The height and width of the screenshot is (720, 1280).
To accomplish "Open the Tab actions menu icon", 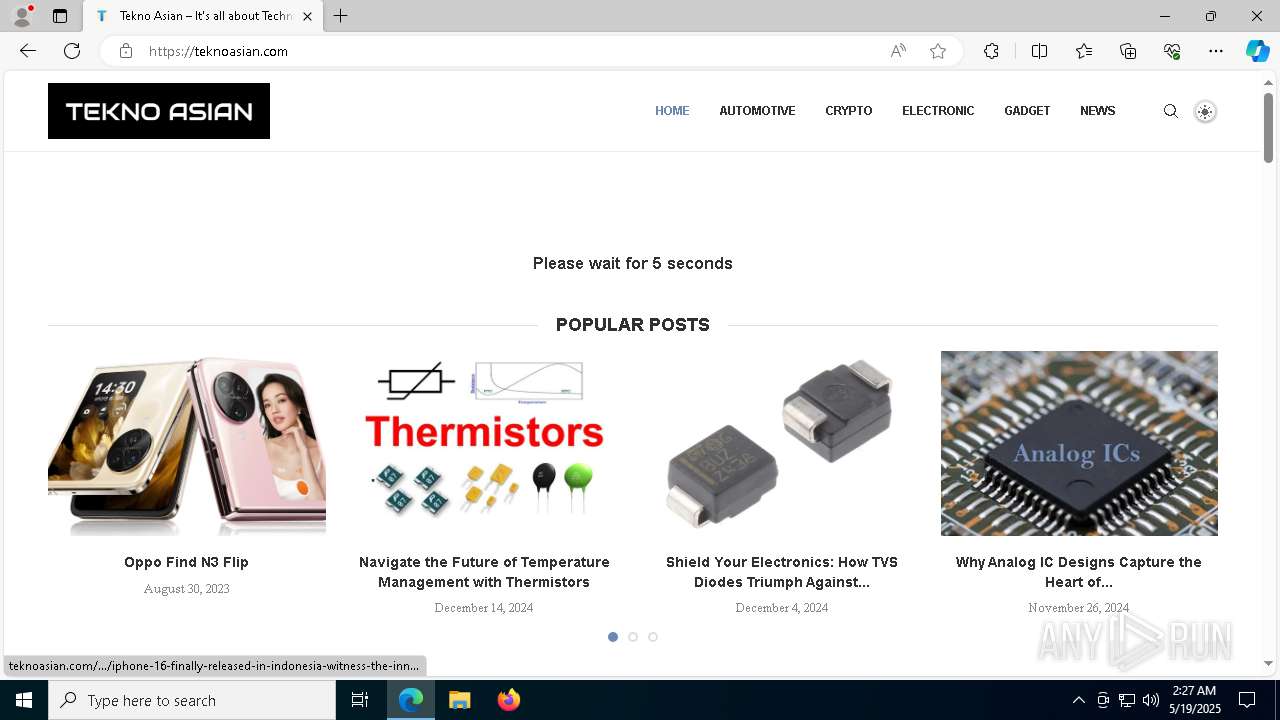I will tap(60, 16).
